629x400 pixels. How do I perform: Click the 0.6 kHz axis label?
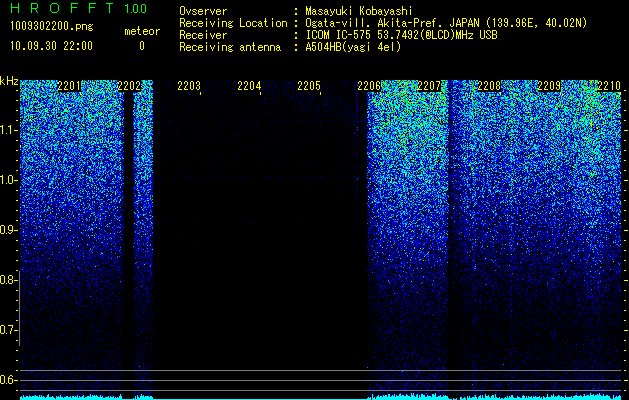[7, 380]
